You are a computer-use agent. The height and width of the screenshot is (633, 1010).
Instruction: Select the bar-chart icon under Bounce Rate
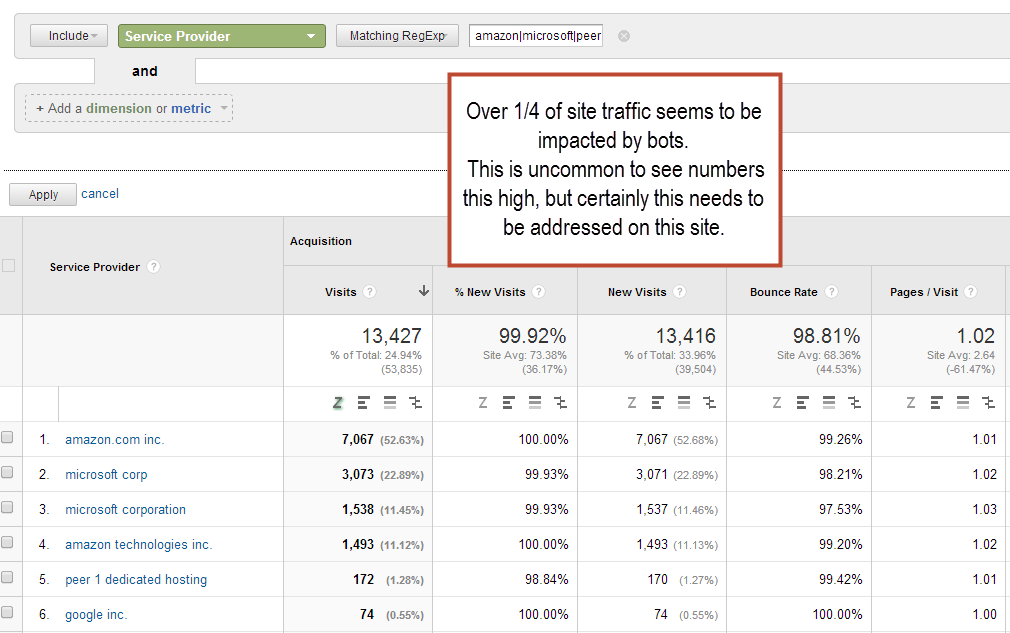[x=803, y=403]
